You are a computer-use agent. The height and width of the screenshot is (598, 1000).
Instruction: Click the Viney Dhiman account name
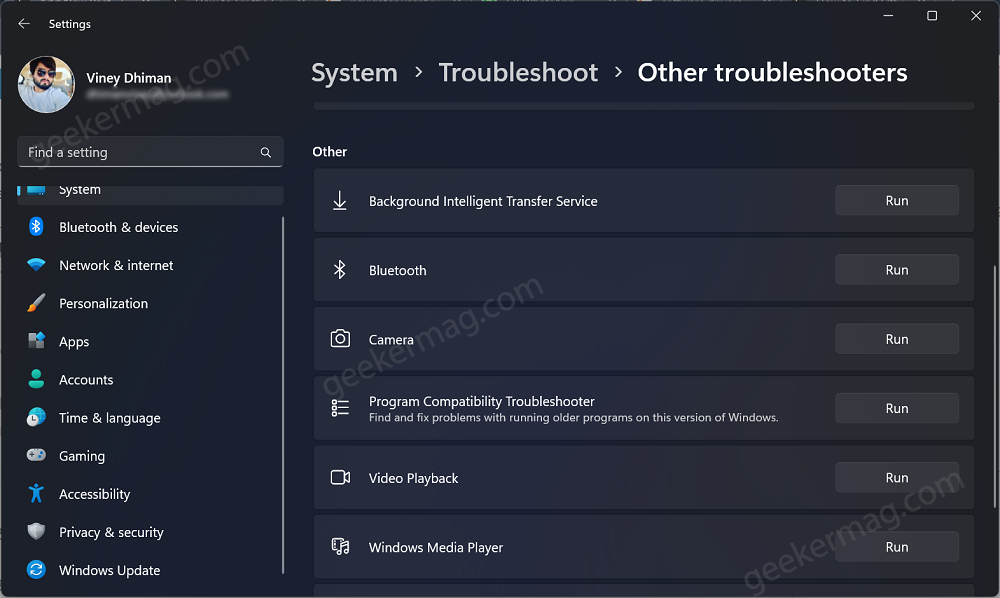pyautogui.click(x=129, y=78)
